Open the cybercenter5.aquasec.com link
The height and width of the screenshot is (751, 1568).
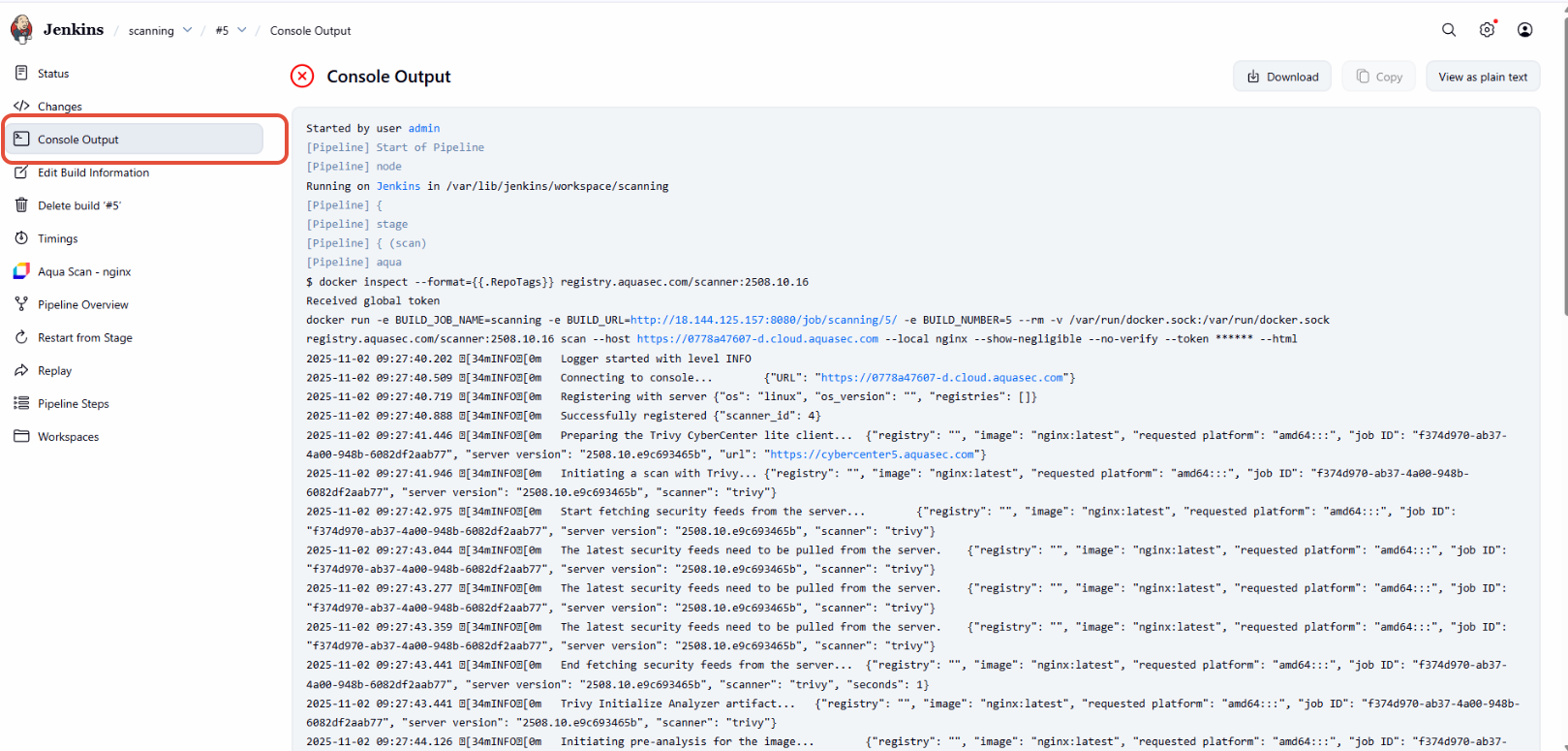[872, 454]
